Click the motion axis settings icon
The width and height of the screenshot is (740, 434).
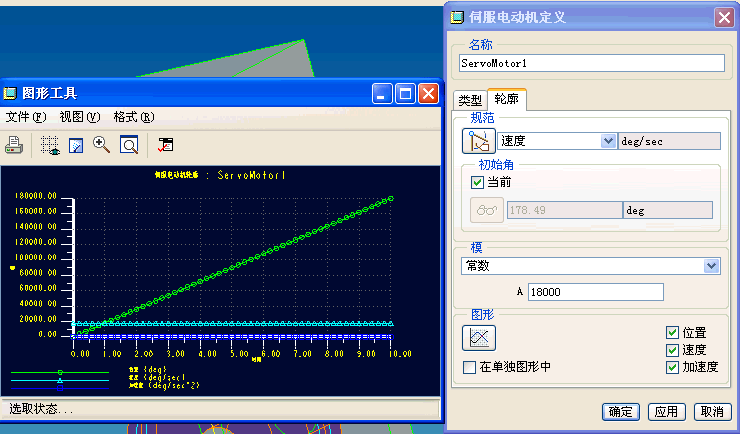point(479,141)
